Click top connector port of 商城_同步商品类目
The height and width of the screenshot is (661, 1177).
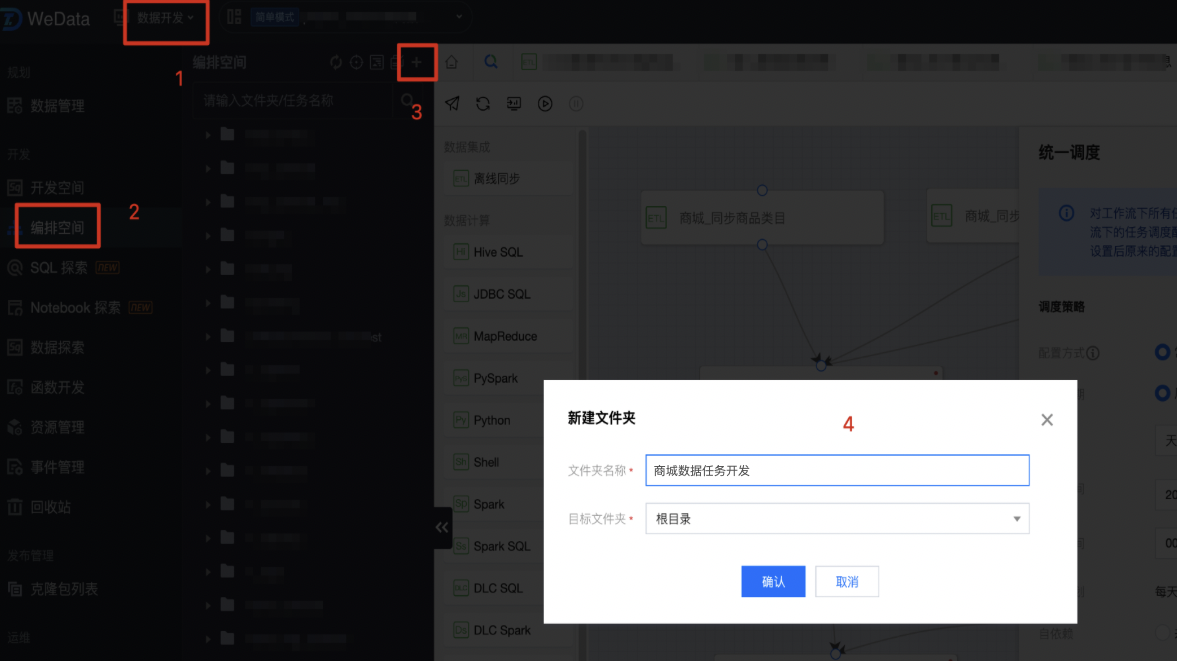tap(762, 191)
